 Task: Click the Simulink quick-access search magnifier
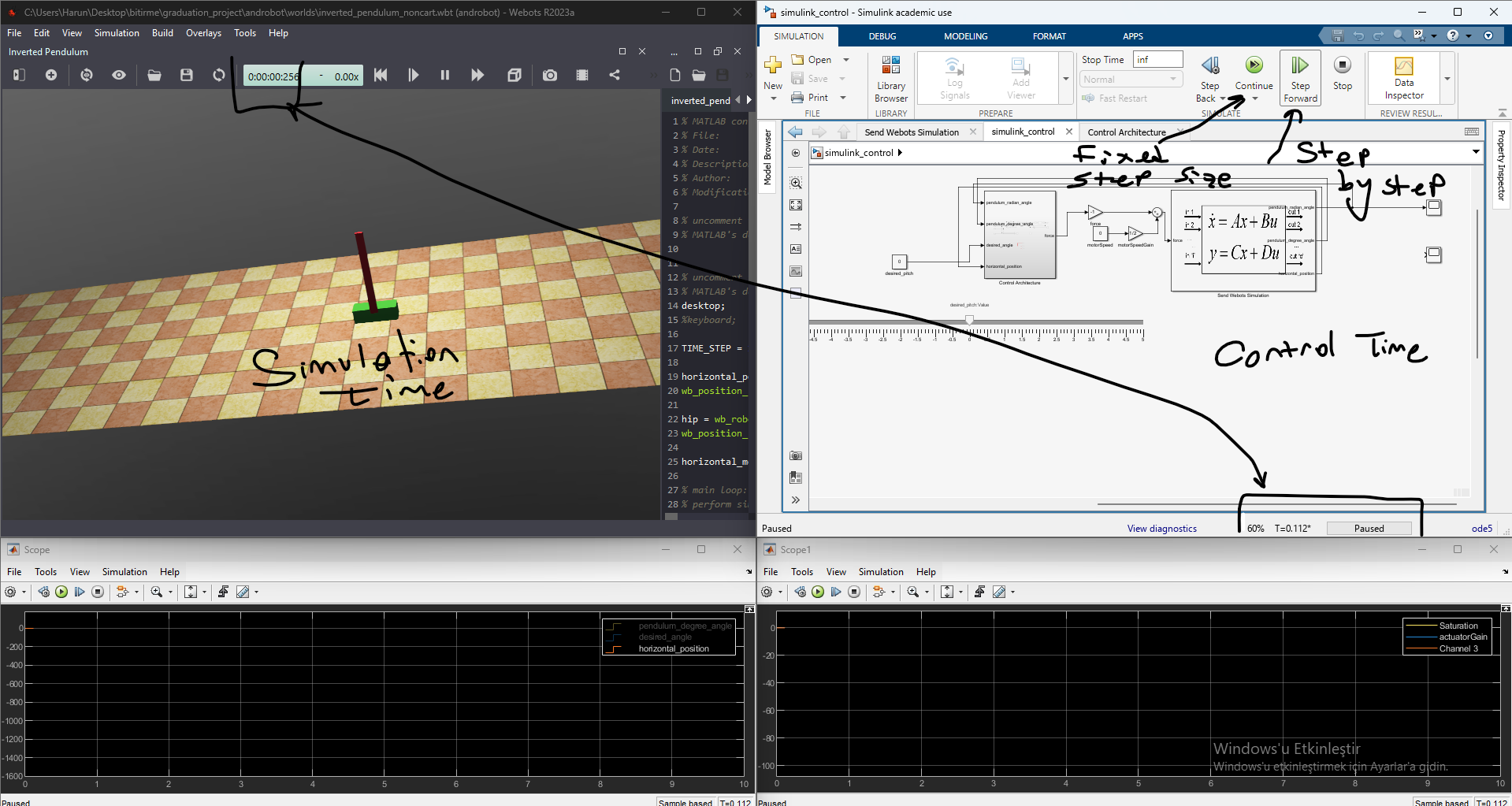tap(1399, 35)
